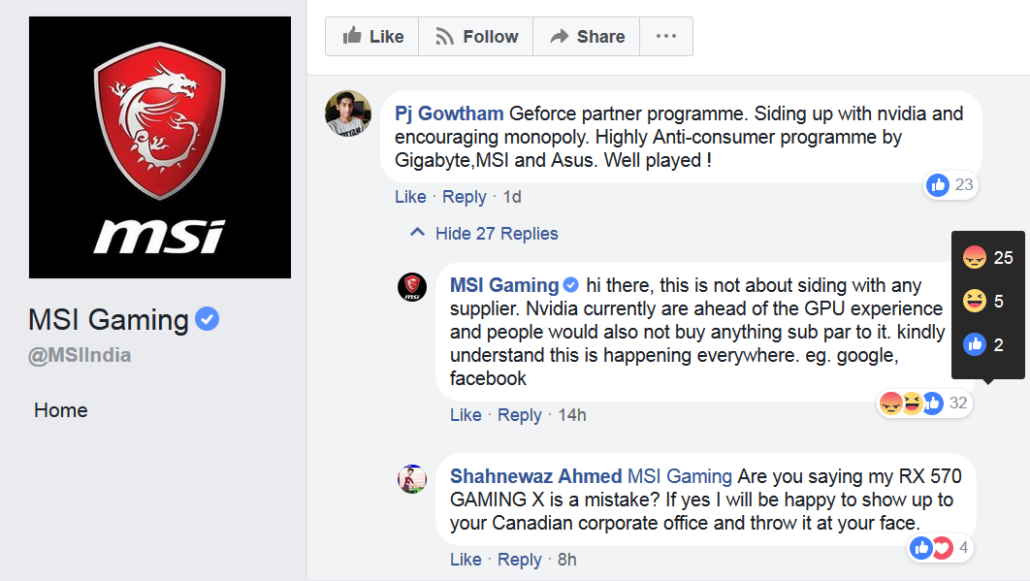The width and height of the screenshot is (1030, 581).
Task: Open the Shahnewaz Ahmed profile name link
Action: [x=535, y=477]
